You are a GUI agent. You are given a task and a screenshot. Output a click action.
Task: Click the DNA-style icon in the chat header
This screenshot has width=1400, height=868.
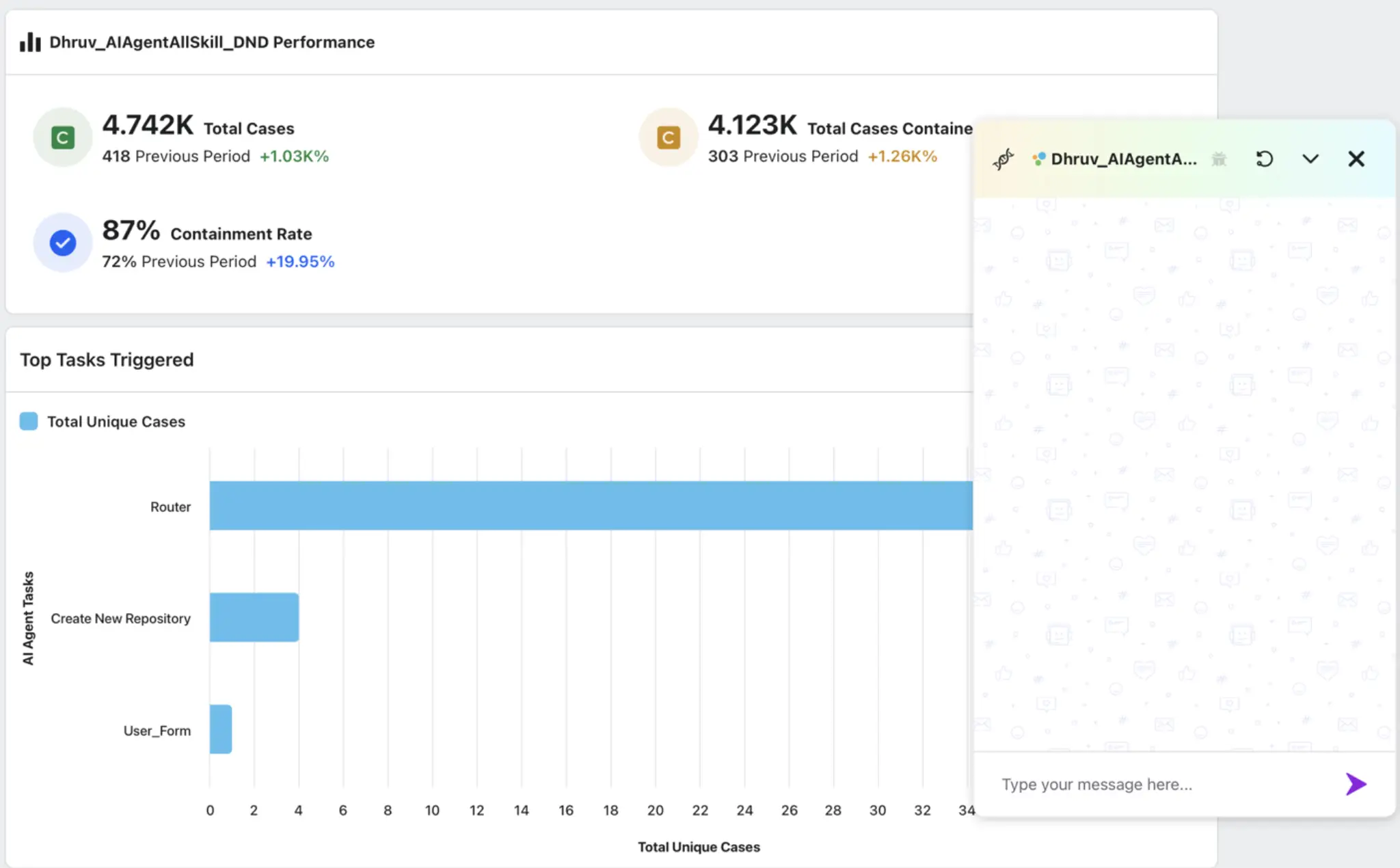click(1003, 159)
